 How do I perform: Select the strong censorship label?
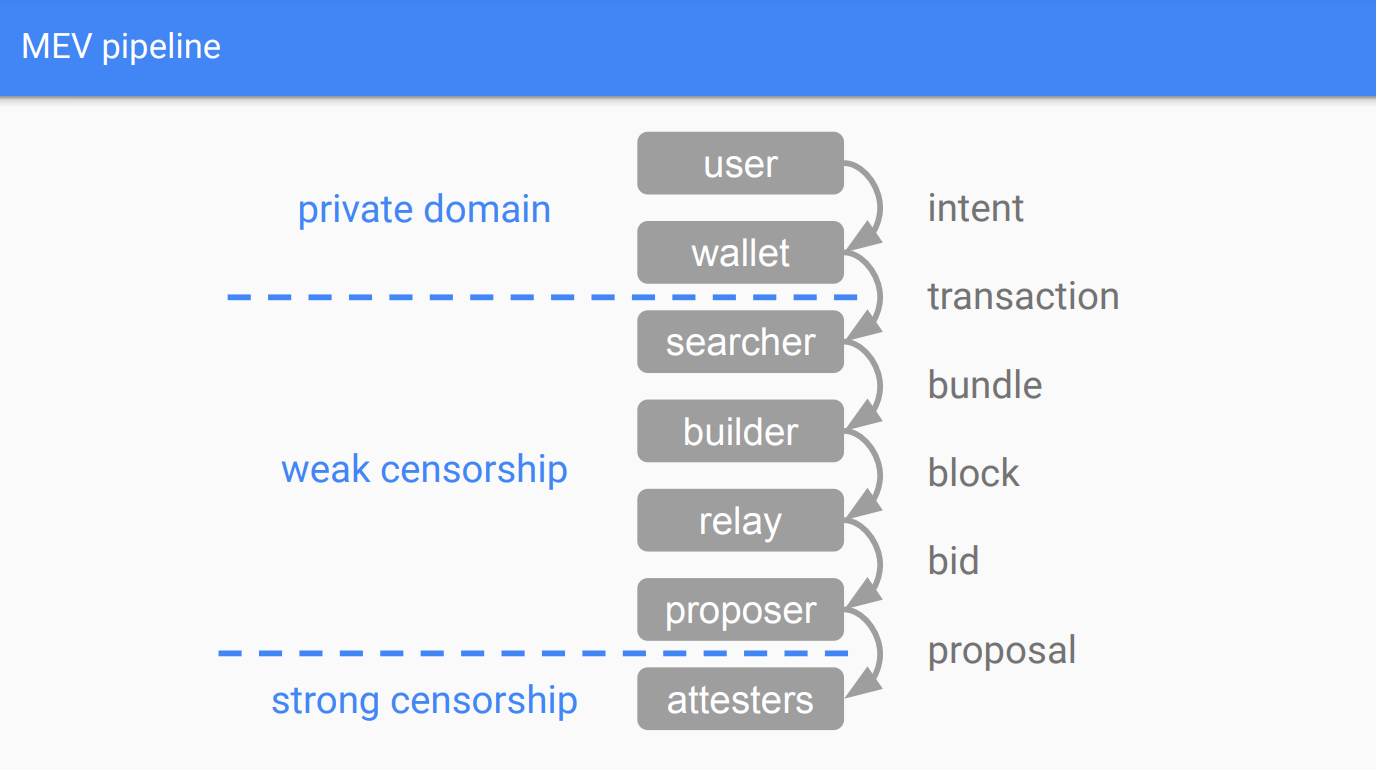424,700
